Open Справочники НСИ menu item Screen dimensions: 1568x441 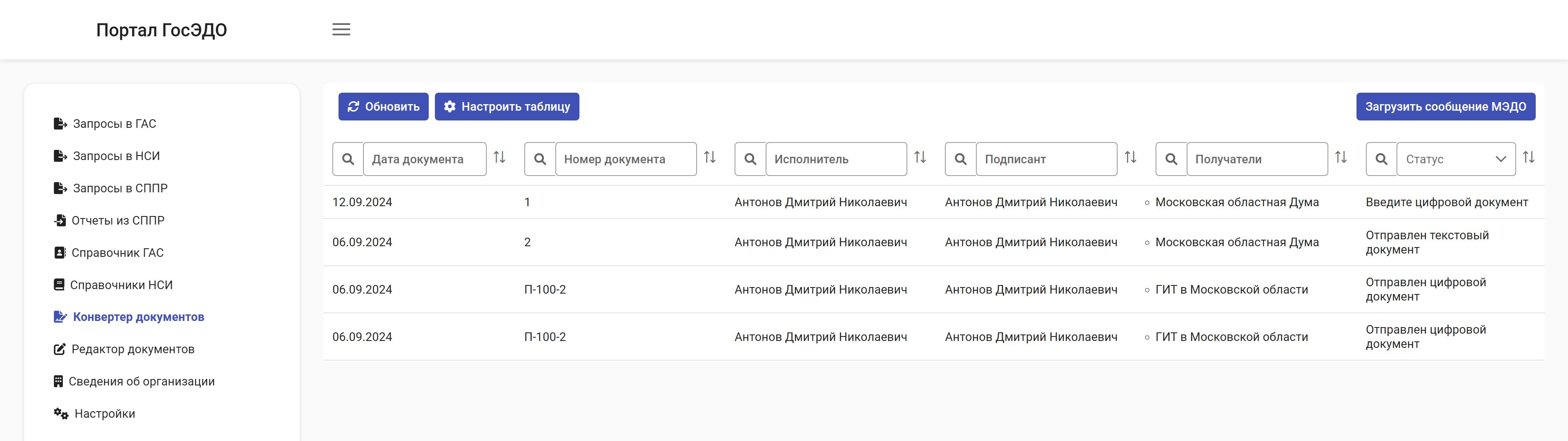121,285
